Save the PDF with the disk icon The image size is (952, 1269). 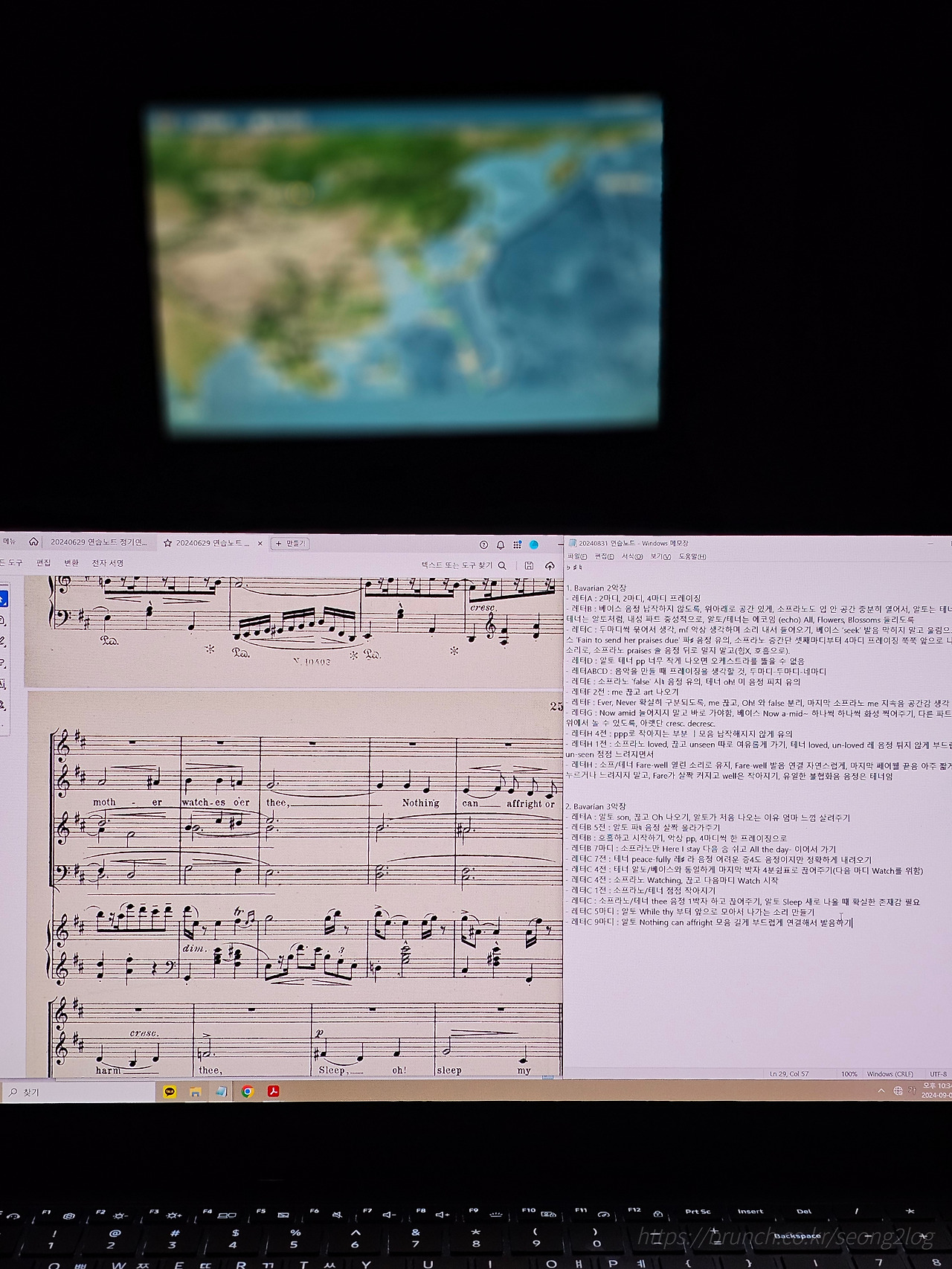tap(529, 565)
